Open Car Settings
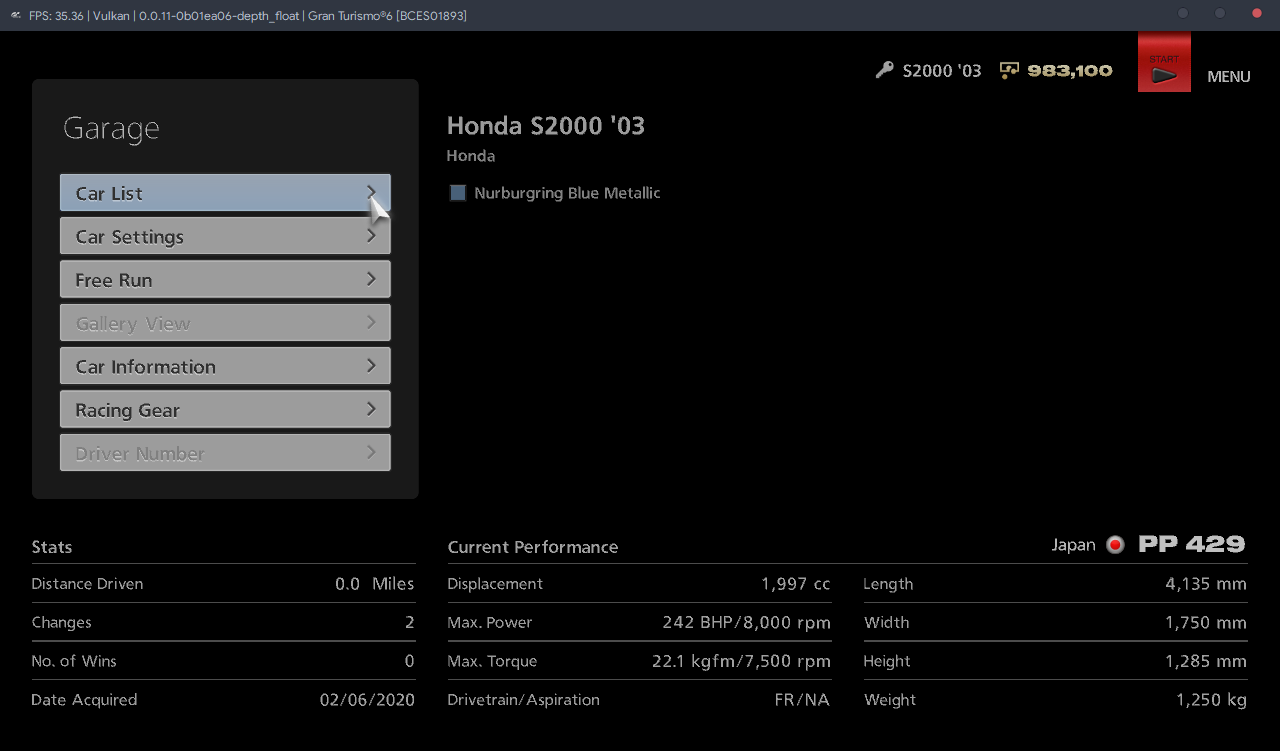1280x751 pixels. (x=225, y=236)
